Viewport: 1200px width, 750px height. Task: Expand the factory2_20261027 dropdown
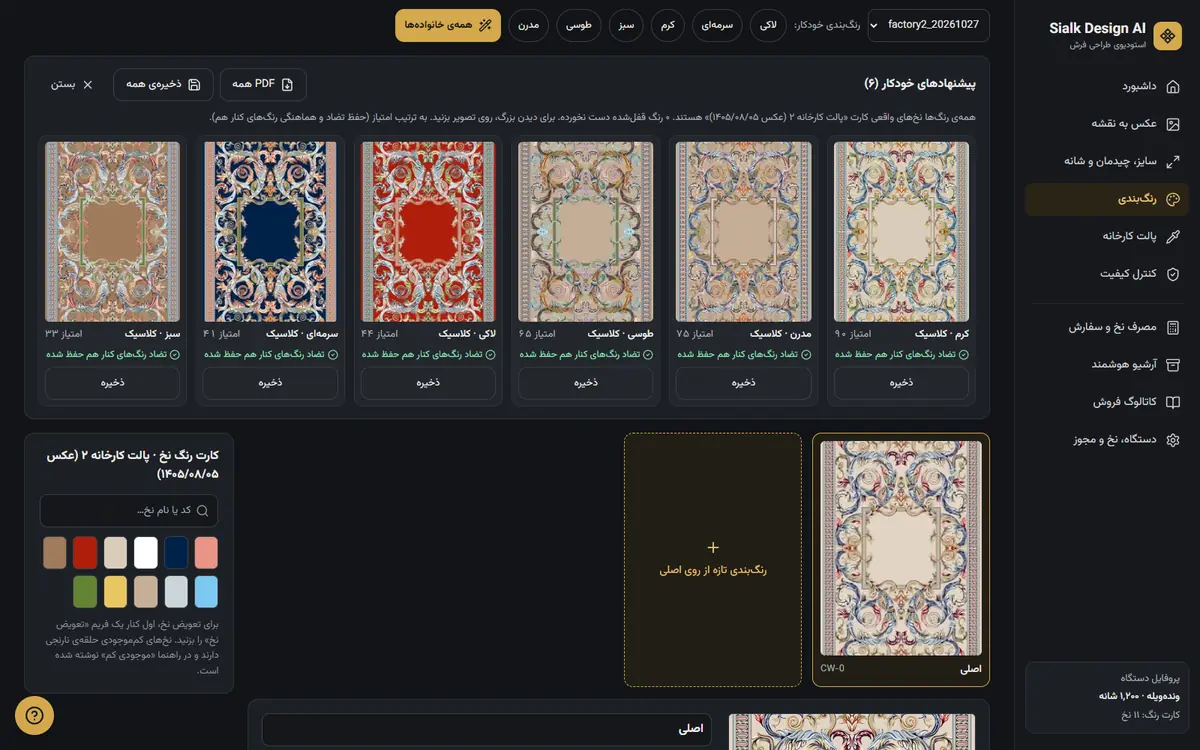pos(929,25)
